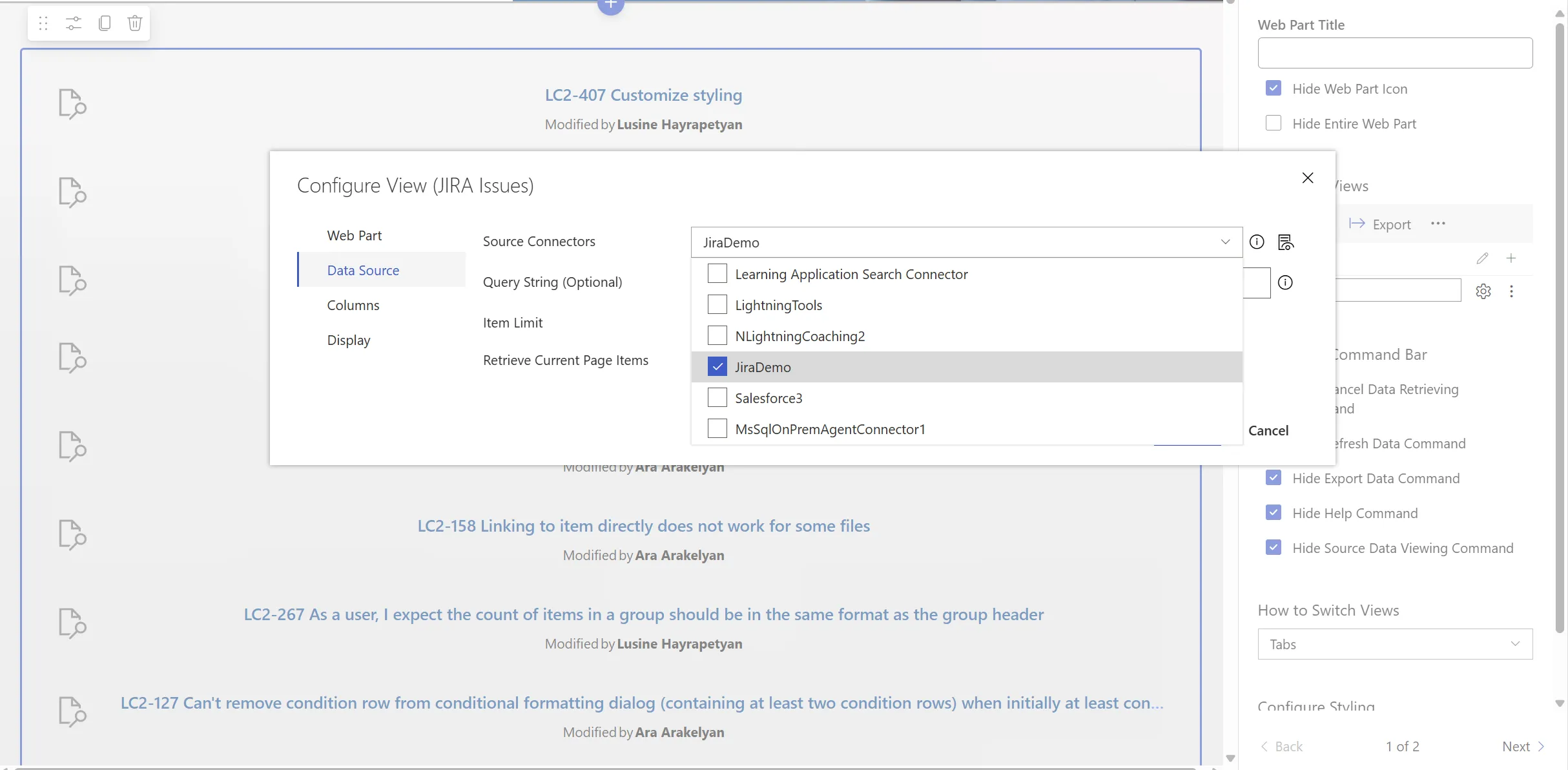The image size is (1568, 770).
Task: Enable Hide Entire Web Part checkbox
Action: pyautogui.click(x=1274, y=123)
